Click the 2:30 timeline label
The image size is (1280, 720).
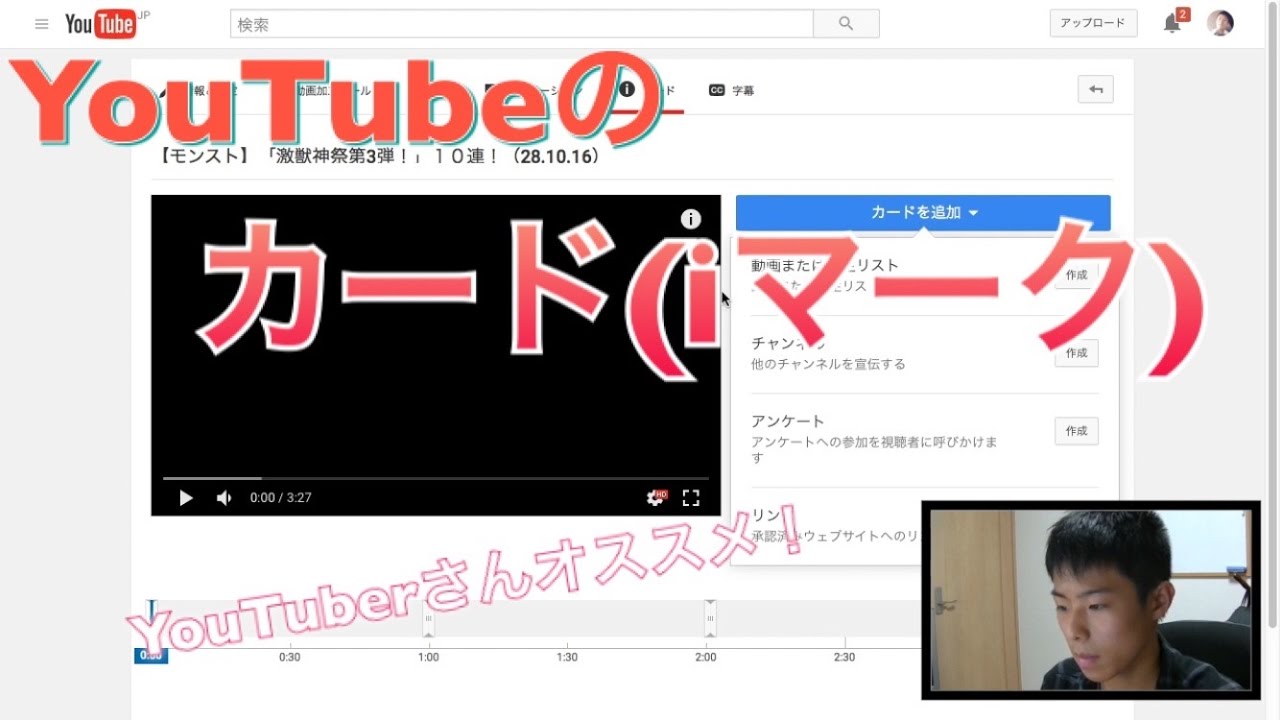point(845,657)
